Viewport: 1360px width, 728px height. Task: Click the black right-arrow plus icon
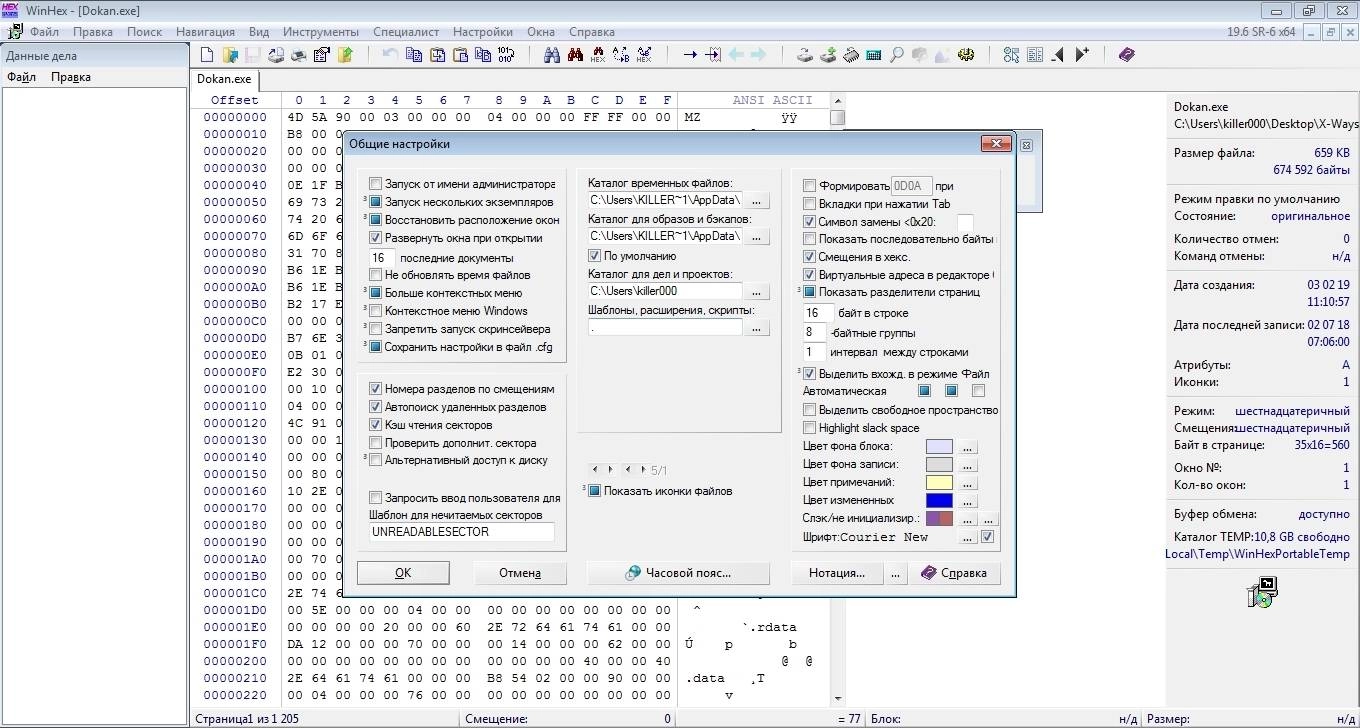[1081, 55]
